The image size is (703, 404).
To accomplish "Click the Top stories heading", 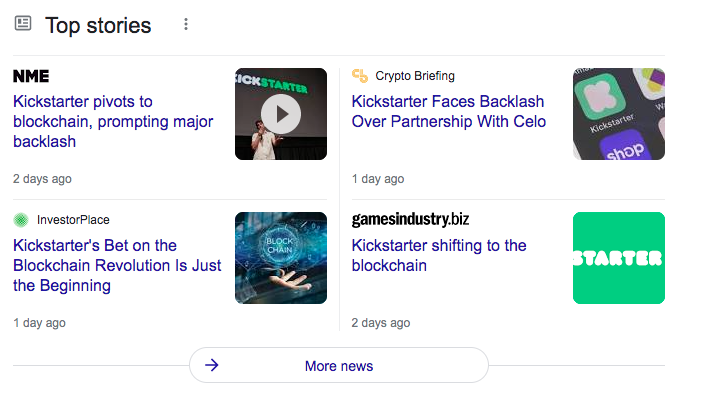I will 98,25.
